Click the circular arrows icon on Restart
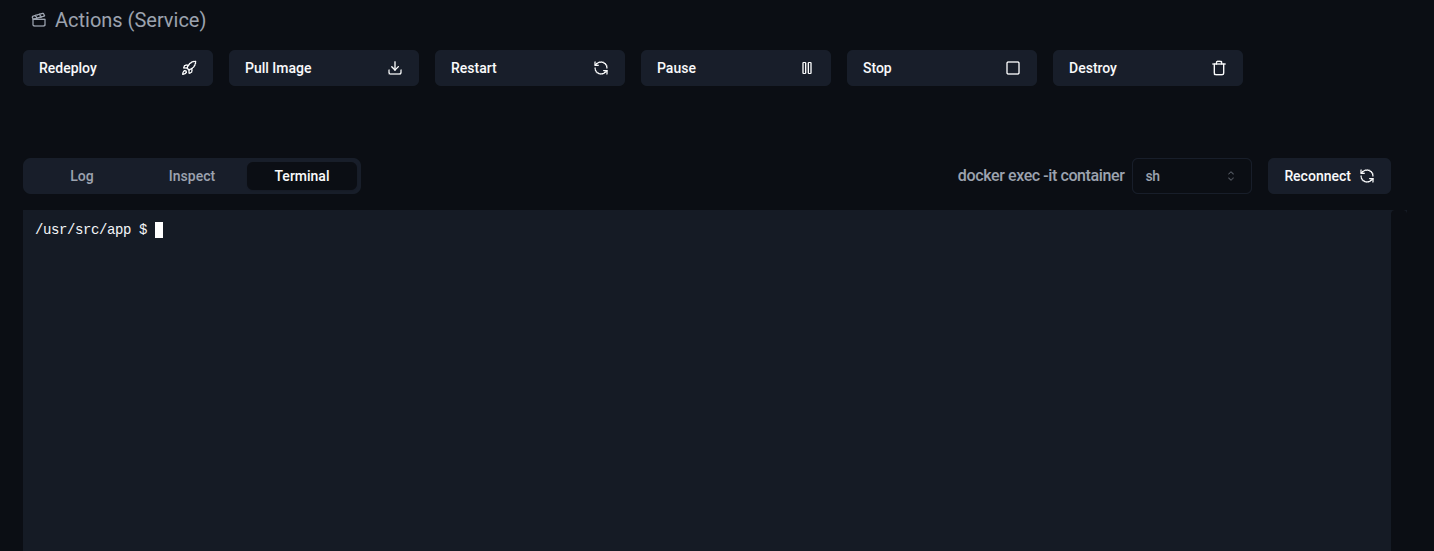The image size is (1434, 551). 601,68
